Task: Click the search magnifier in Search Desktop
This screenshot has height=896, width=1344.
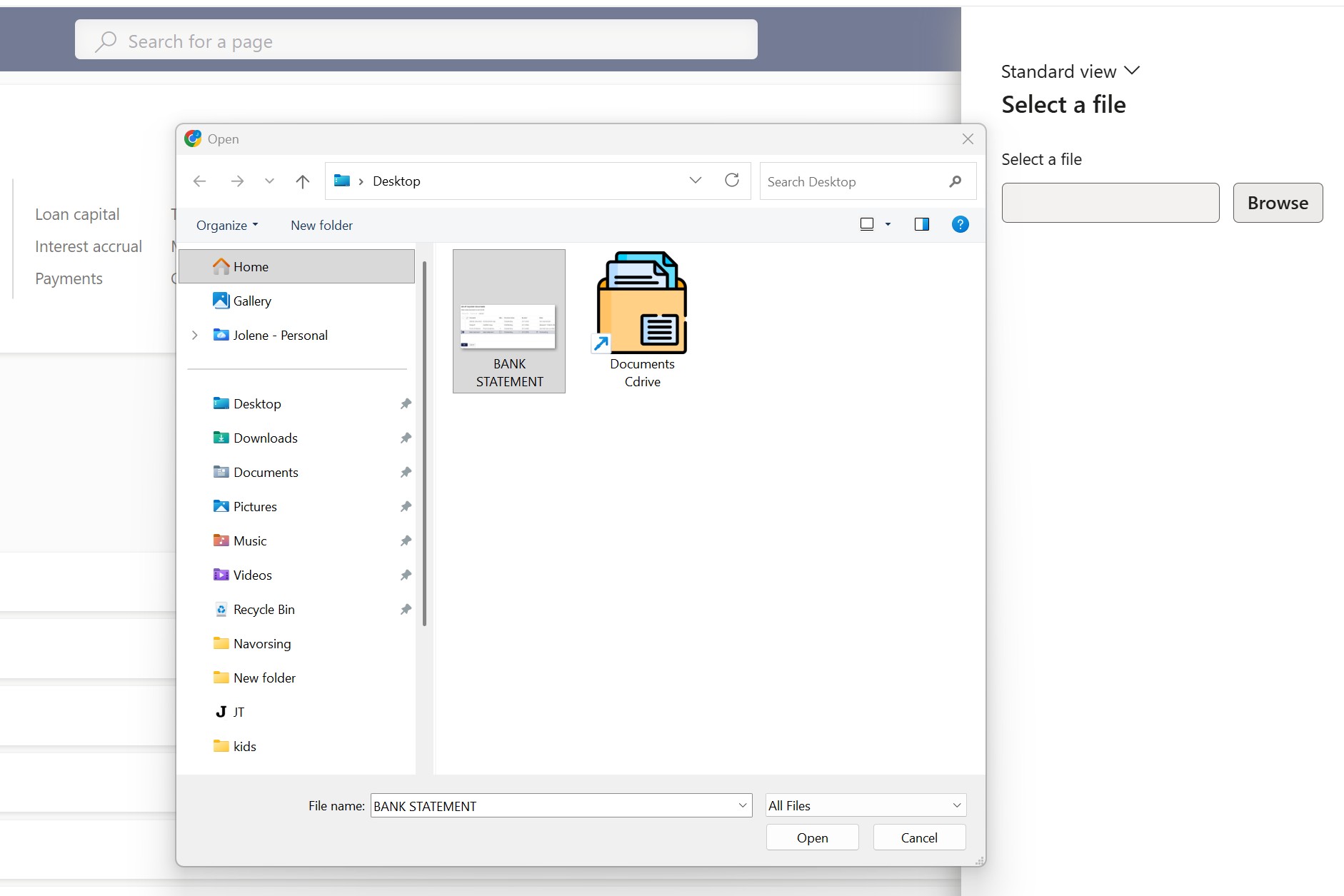Action: (955, 182)
